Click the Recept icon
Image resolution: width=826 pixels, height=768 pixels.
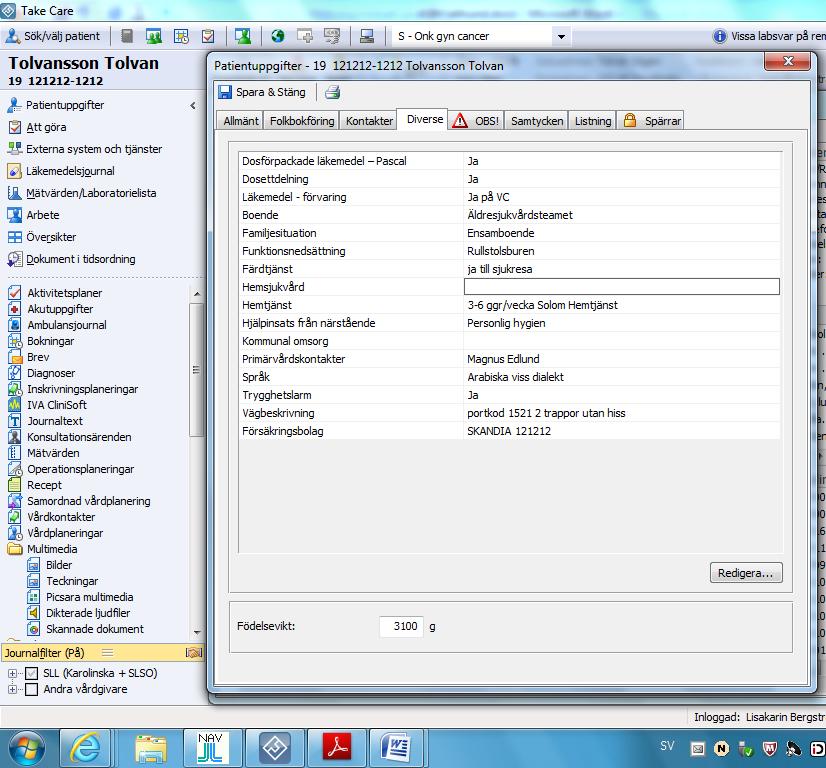(15, 485)
